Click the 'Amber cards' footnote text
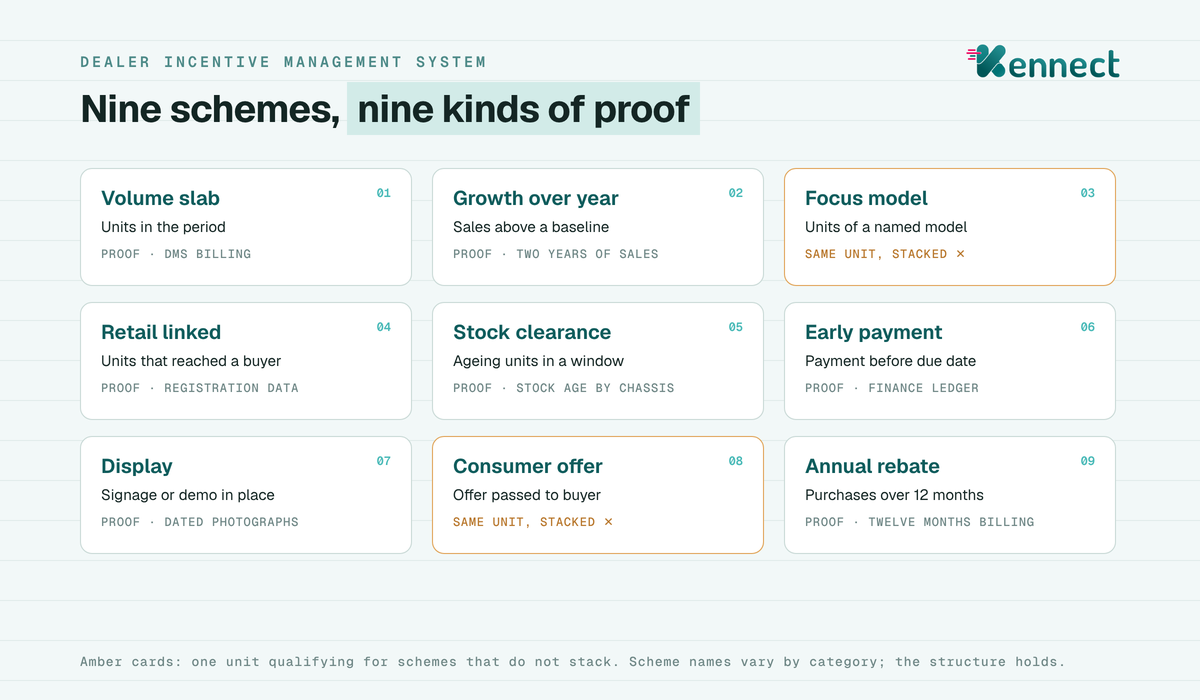 tap(572, 662)
